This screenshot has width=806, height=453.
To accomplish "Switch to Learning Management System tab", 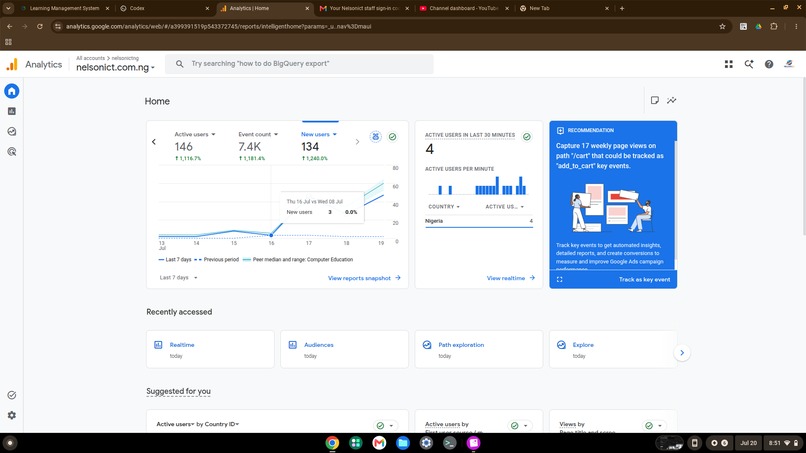I will (x=64, y=8).
